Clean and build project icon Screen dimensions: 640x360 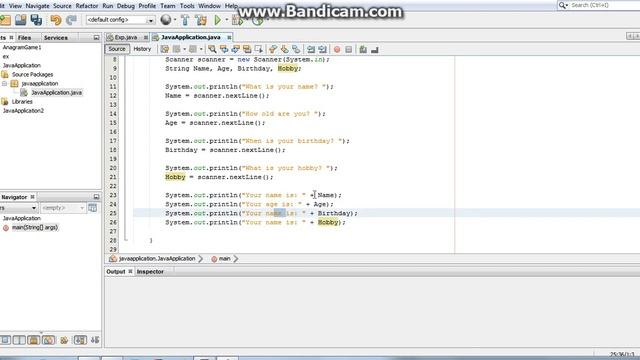201,20
